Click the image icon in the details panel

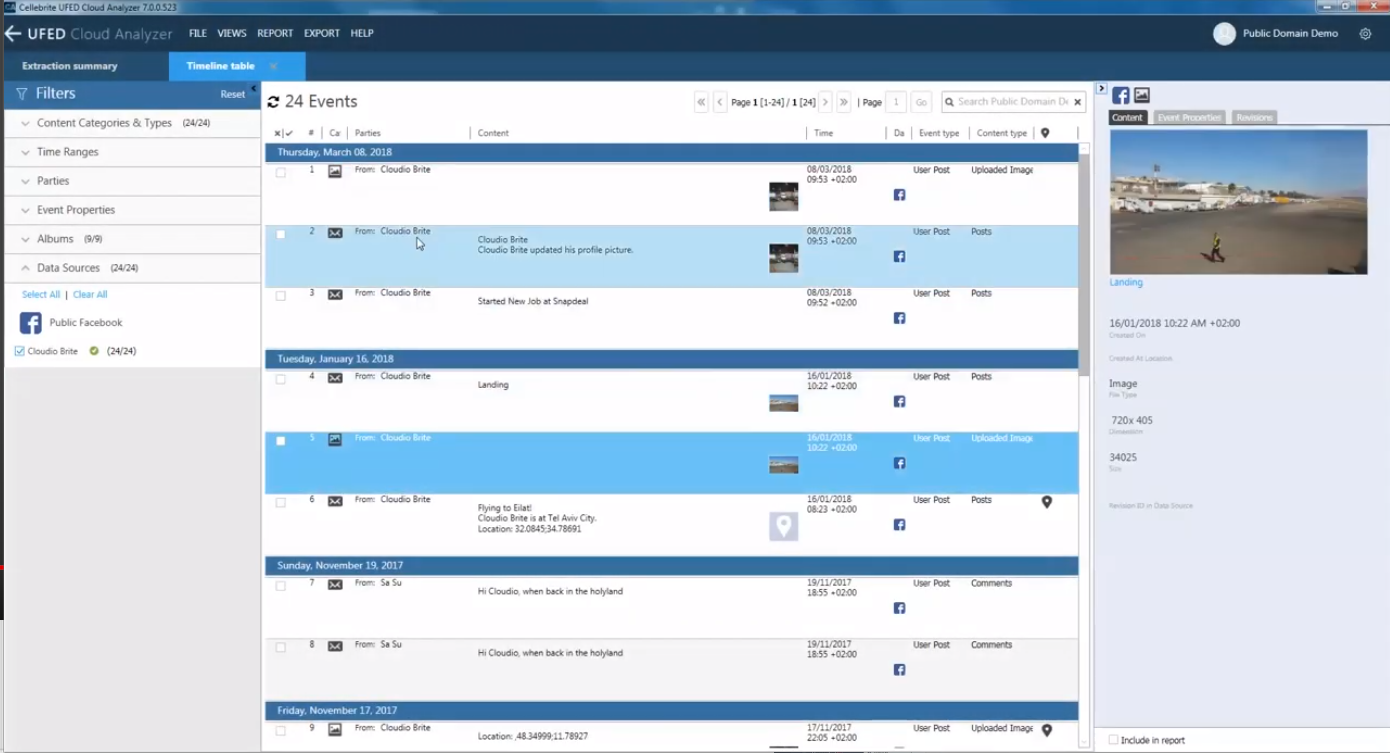(x=1142, y=96)
